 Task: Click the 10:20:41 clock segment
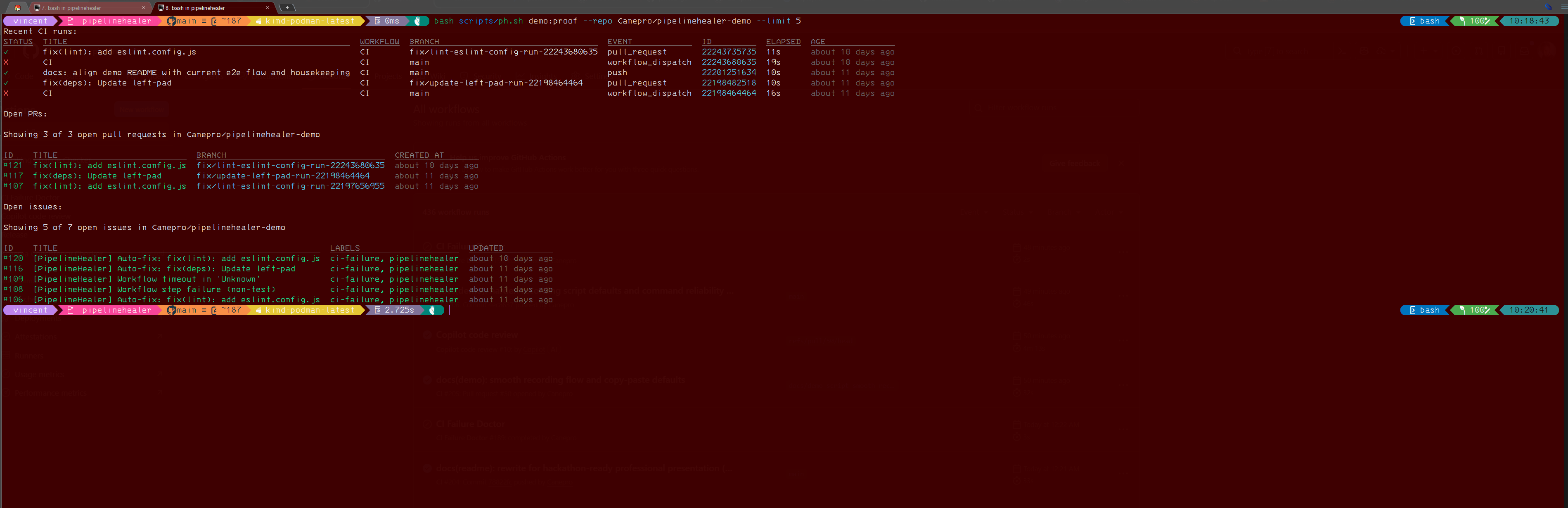1529,310
